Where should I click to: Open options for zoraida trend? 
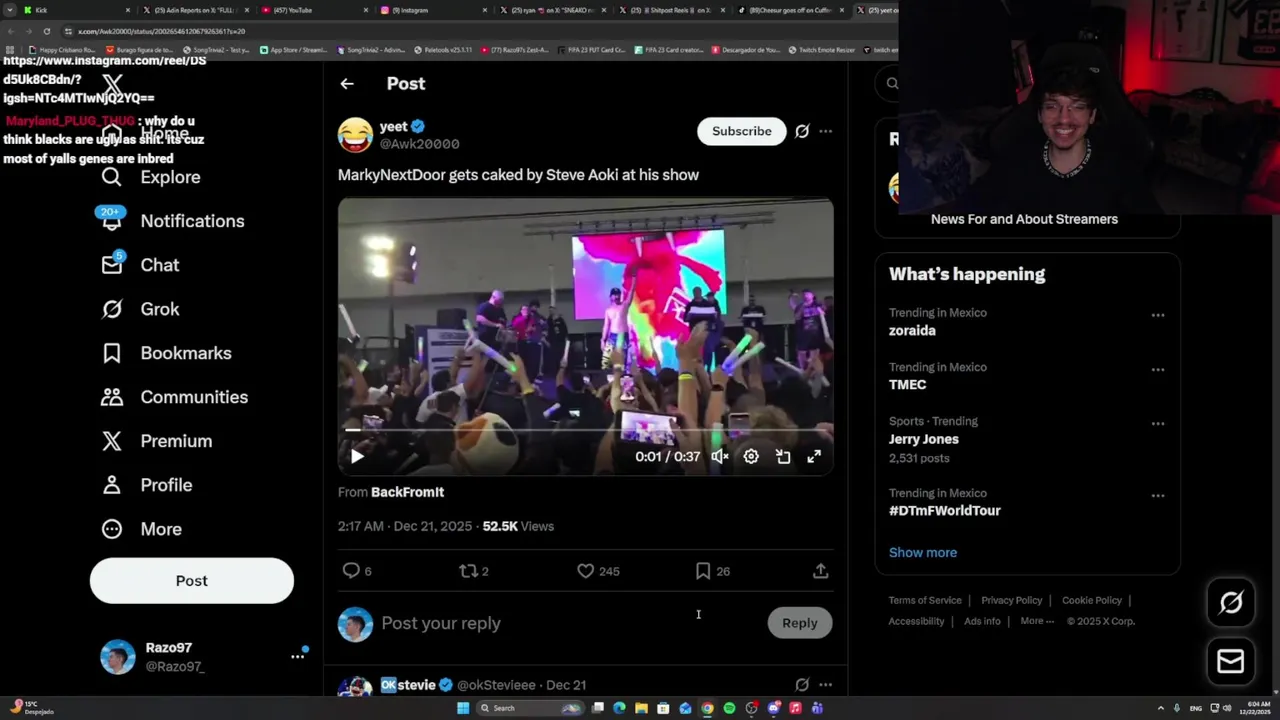point(1157,315)
